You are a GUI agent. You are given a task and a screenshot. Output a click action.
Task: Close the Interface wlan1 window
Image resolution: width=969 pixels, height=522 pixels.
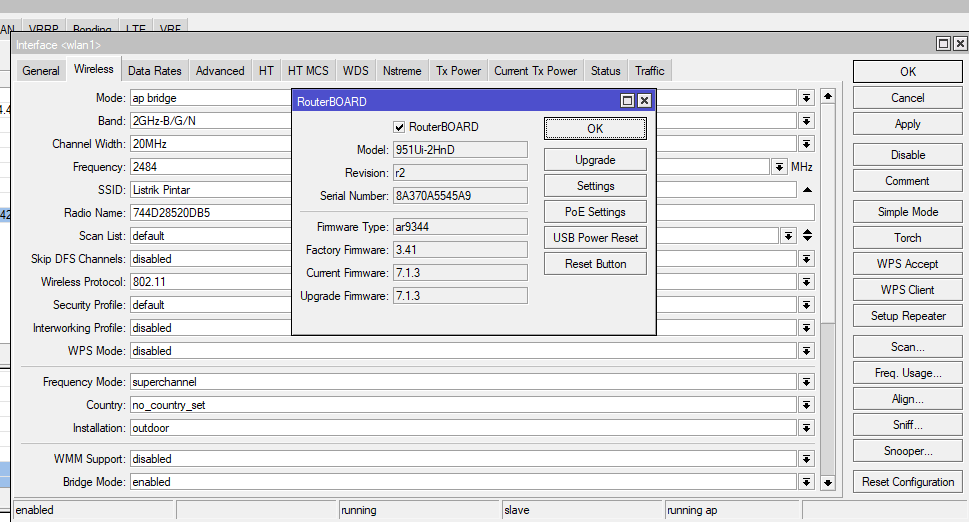click(960, 43)
